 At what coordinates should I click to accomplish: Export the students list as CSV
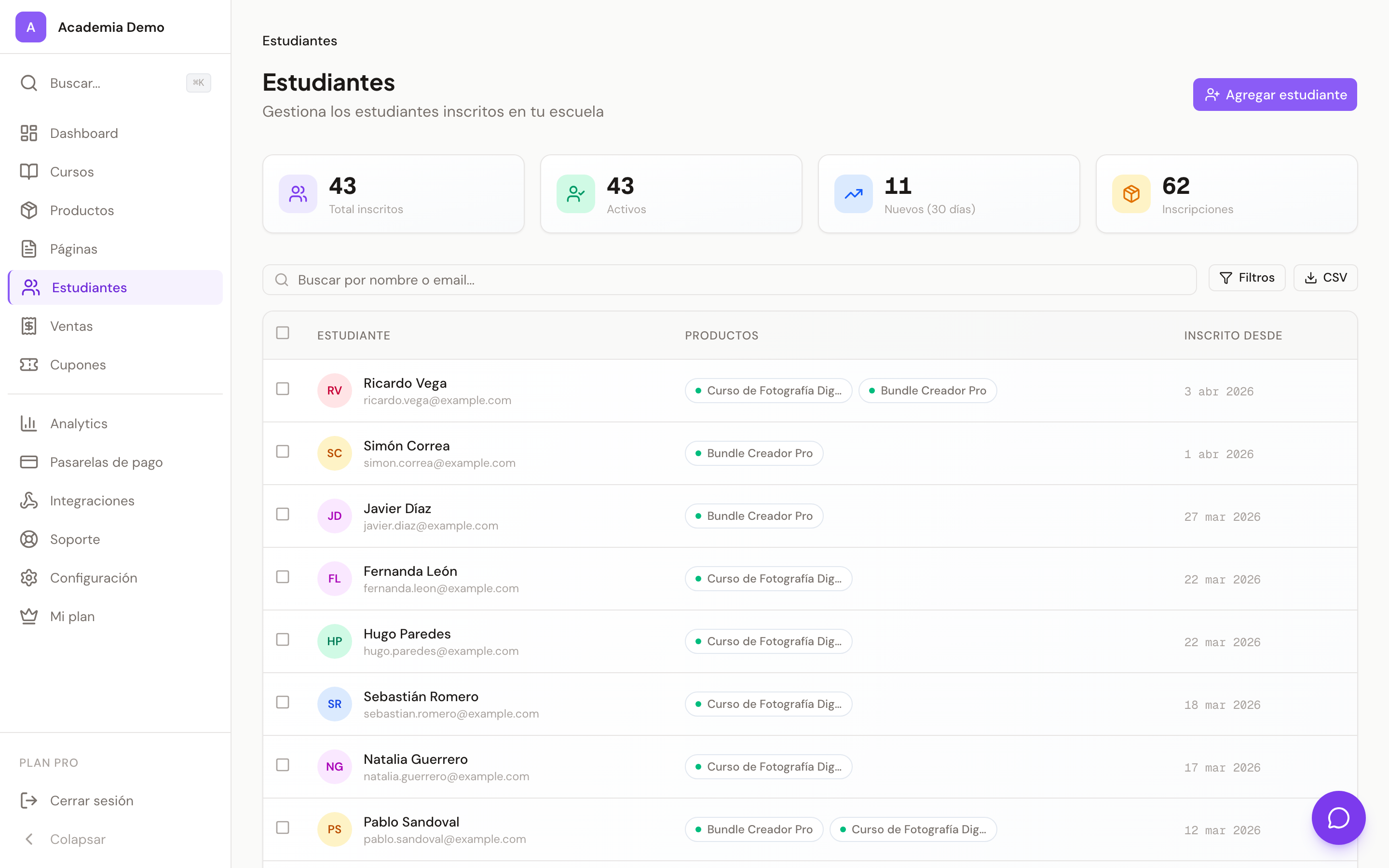click(1325, 278)
